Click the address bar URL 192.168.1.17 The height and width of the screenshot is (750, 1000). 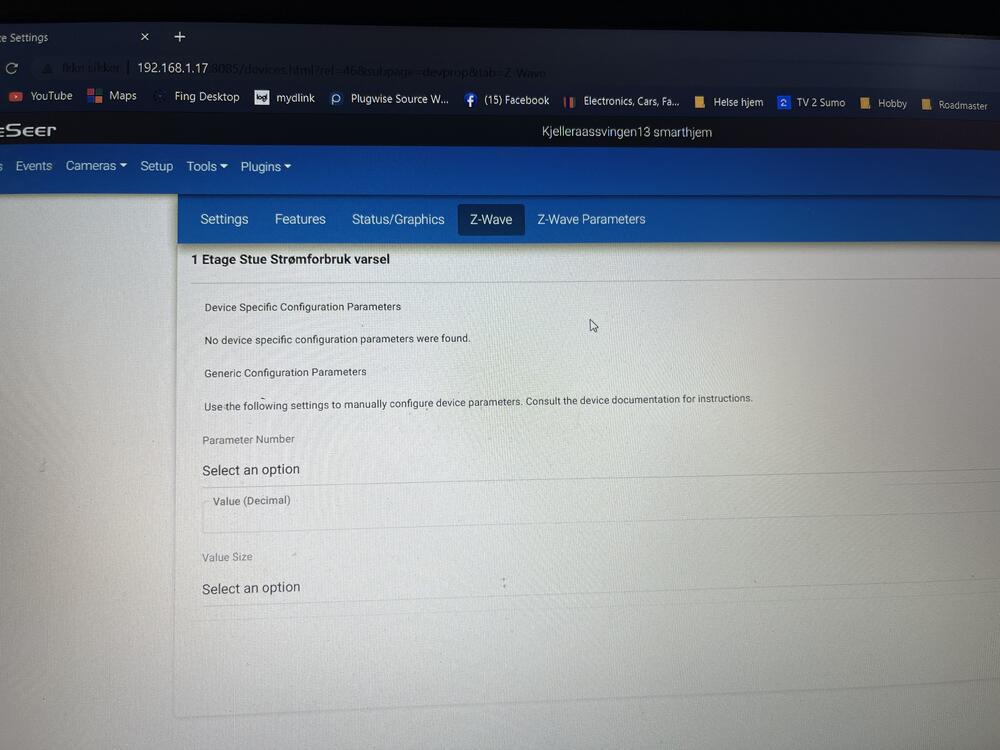click(173, 68)
